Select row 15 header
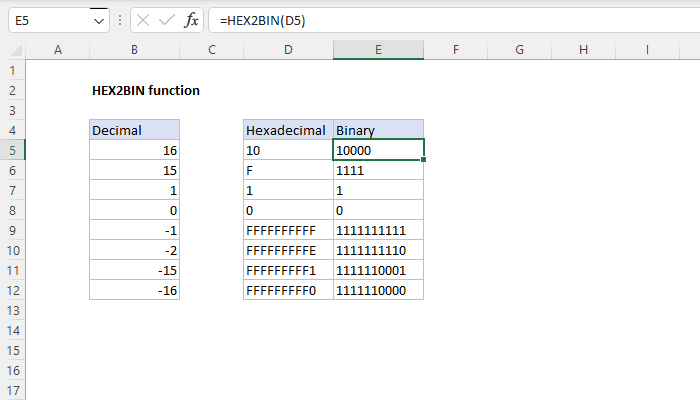700x400 pixels. (12, 350)
